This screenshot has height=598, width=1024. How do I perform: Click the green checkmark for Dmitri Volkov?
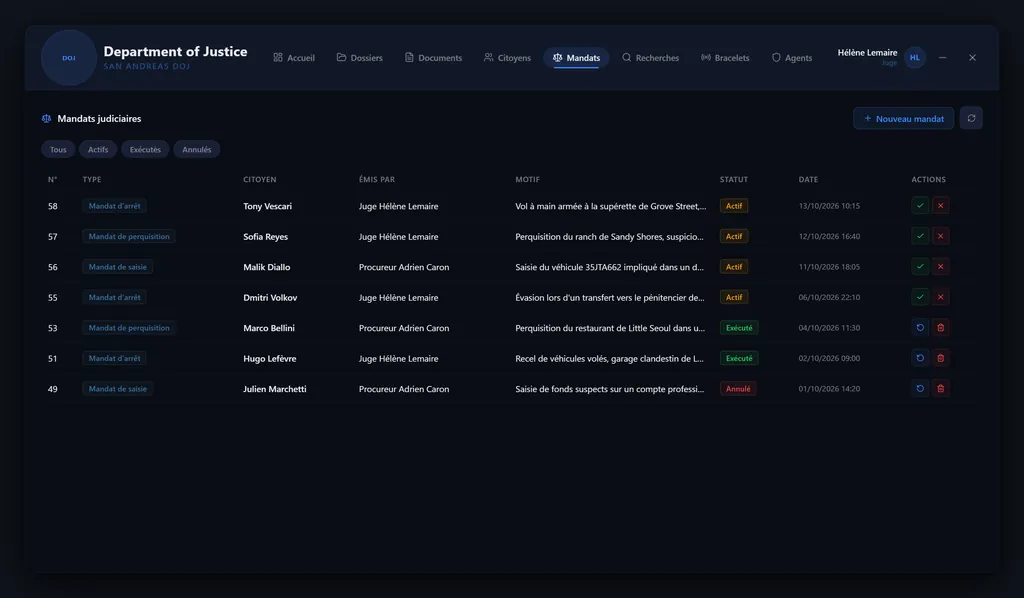click(920, 297)
